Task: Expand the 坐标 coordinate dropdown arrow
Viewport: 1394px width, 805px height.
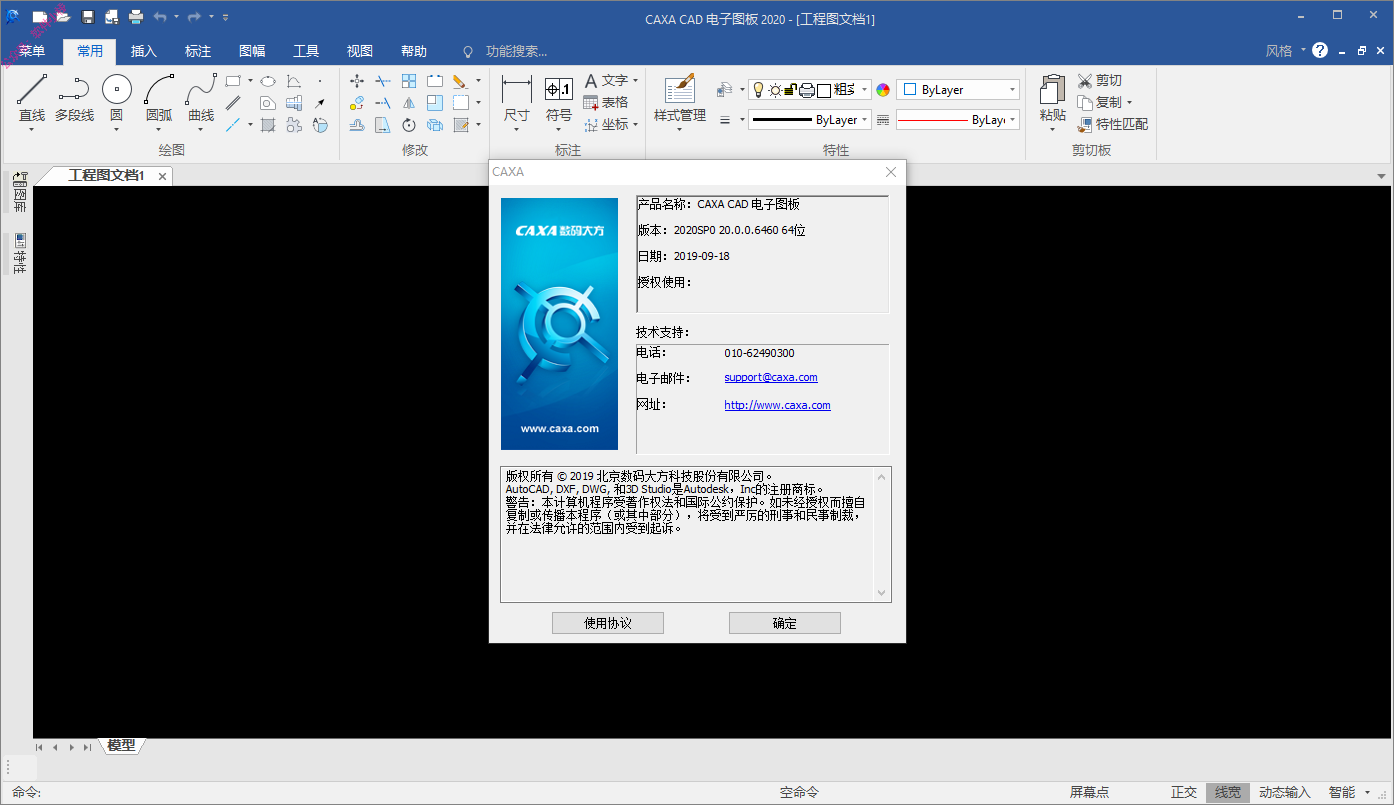Action: click(x=635, y=124)
